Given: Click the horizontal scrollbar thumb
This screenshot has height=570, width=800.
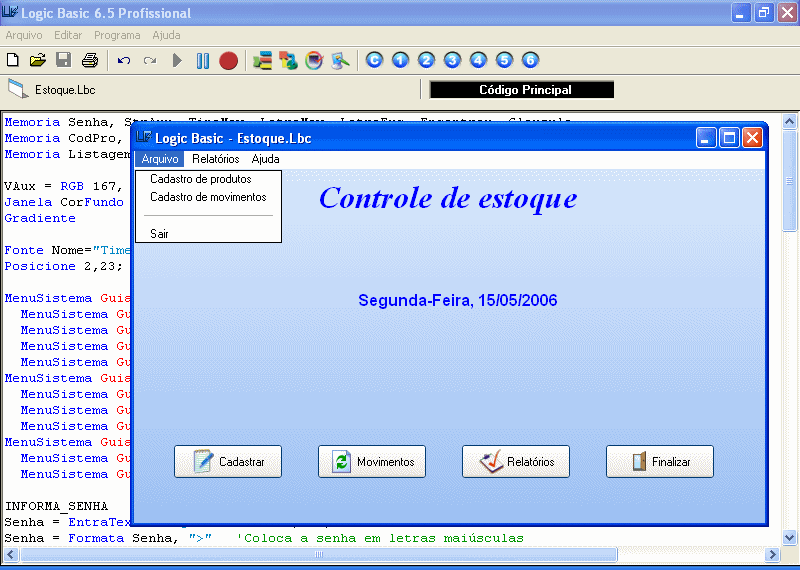Looking at the screenshot, I should (319, 554).
